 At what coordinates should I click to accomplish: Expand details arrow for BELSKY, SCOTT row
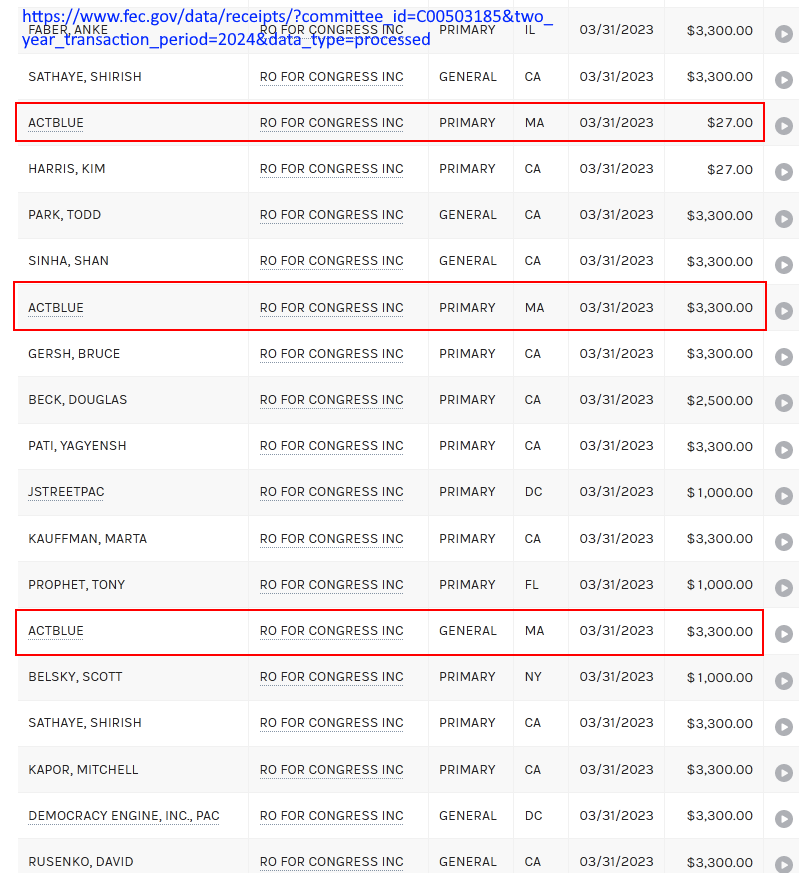tap(783, 681)
